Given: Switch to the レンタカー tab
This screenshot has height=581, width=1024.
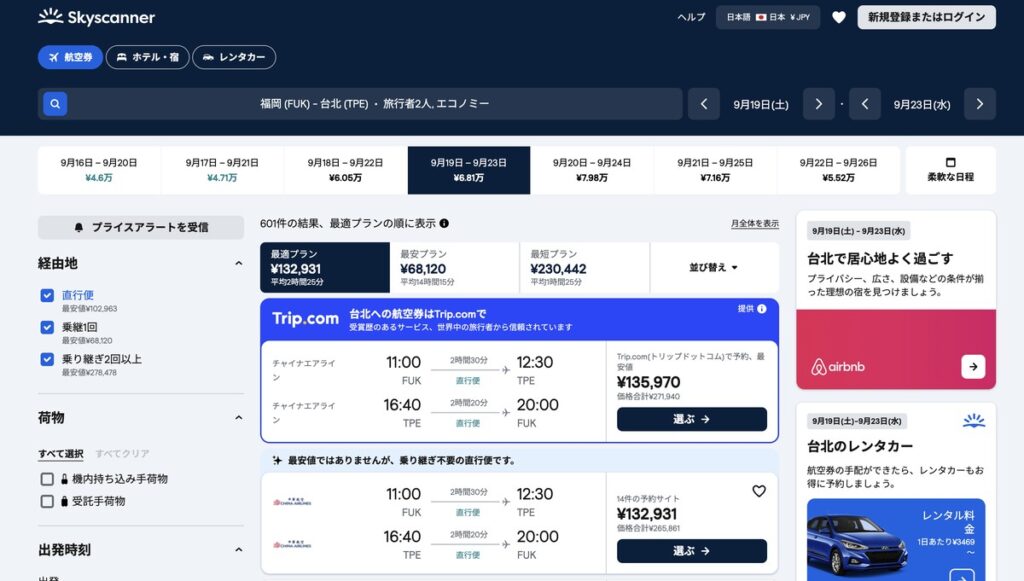Looking at the screenshot, I should pyautogui.click(x=234, y=57).
